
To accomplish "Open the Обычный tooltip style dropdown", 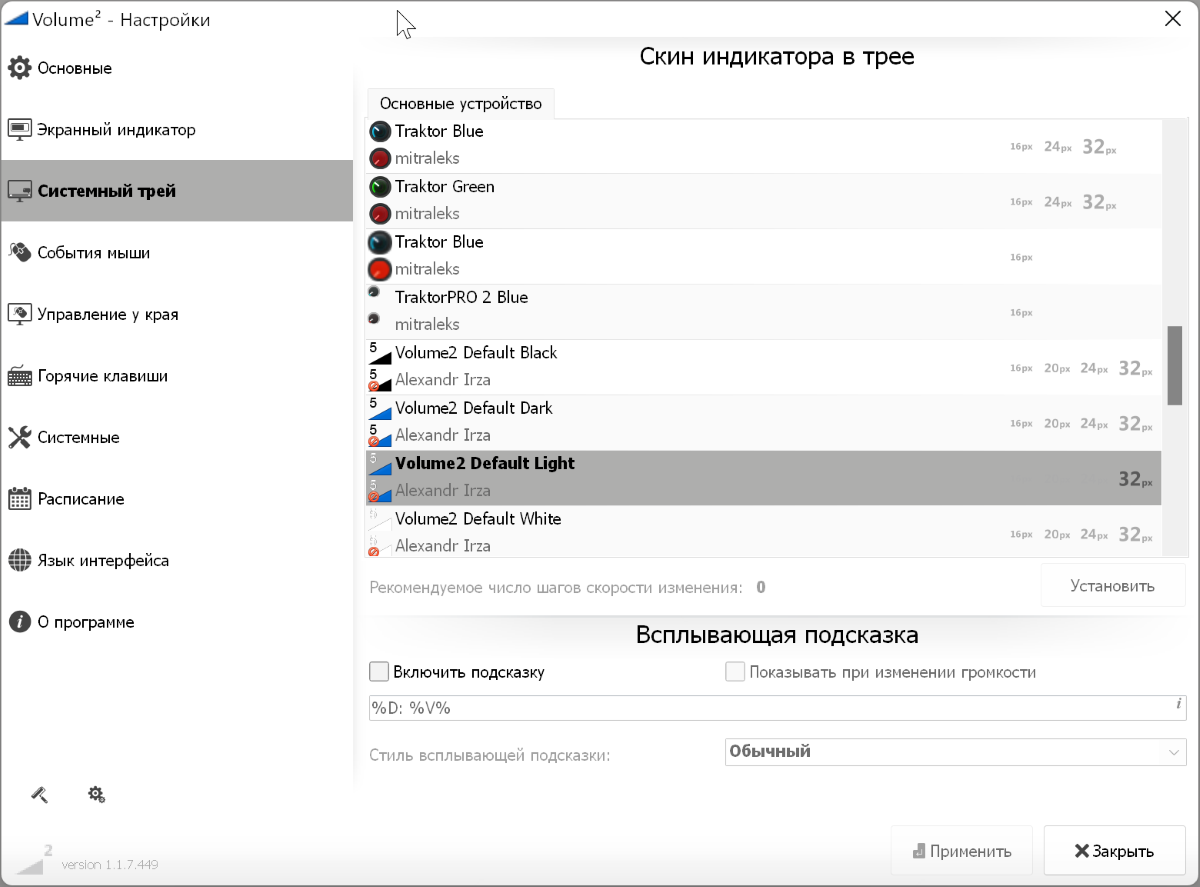I will (955, 751).
